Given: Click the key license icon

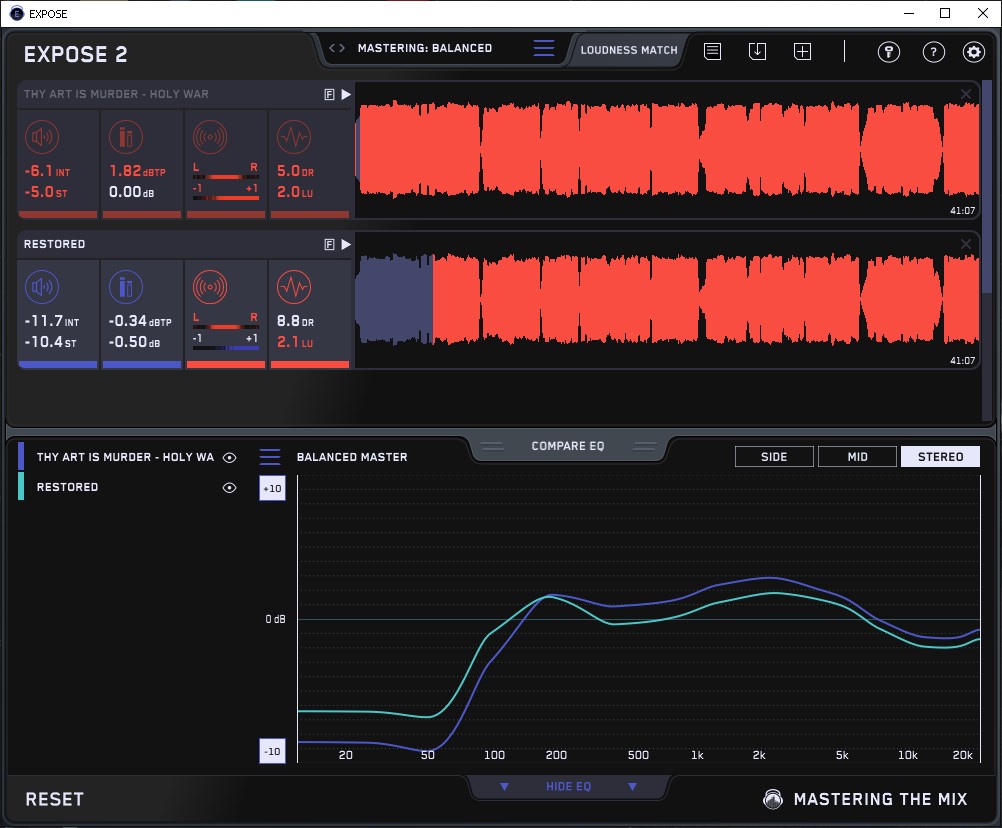Looking at the screenshot, I should (x=889, y=52).
